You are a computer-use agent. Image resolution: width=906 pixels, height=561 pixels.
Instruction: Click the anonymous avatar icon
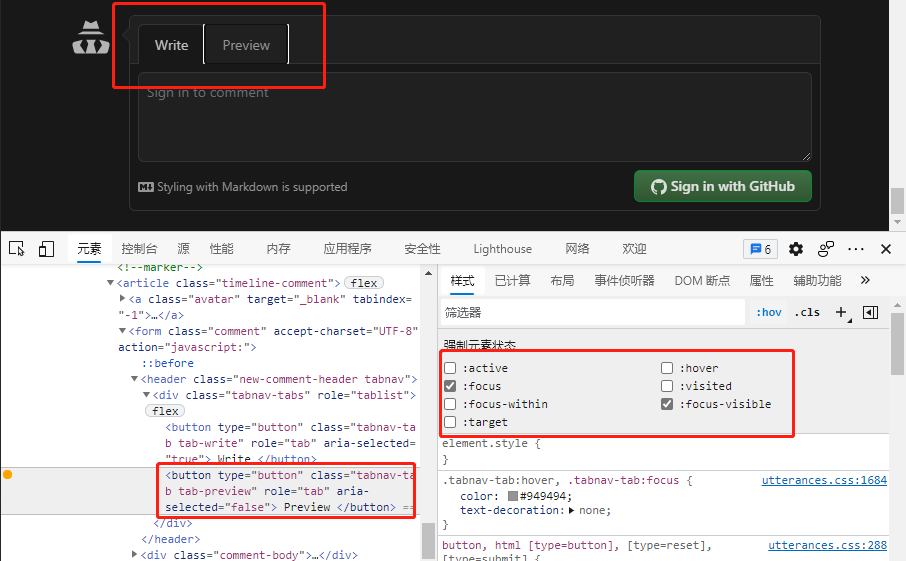click(91, 38)
